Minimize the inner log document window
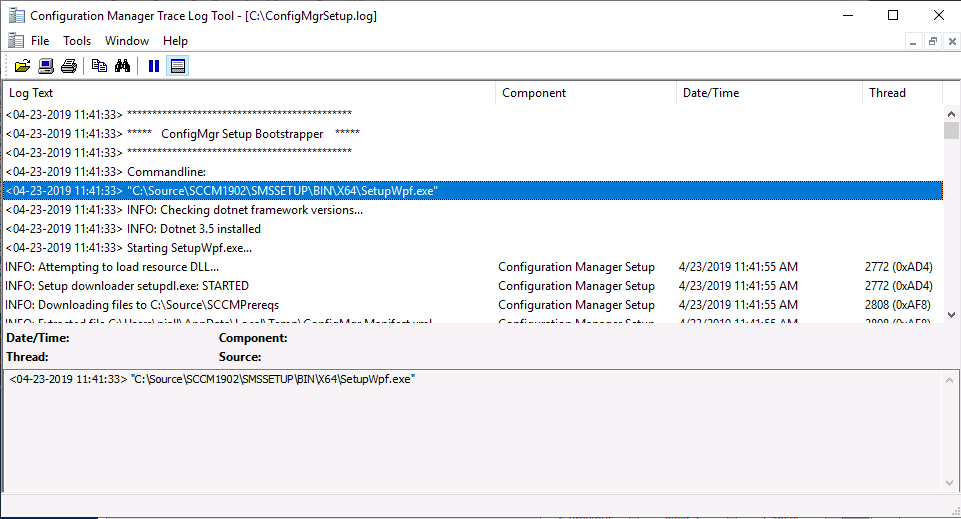The width and height of the screenshot is (961, 519). (913, 42)
